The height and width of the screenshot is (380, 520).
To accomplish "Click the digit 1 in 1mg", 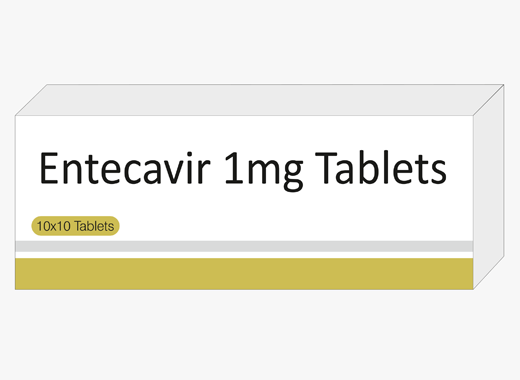I will click(x=233, y=168).
